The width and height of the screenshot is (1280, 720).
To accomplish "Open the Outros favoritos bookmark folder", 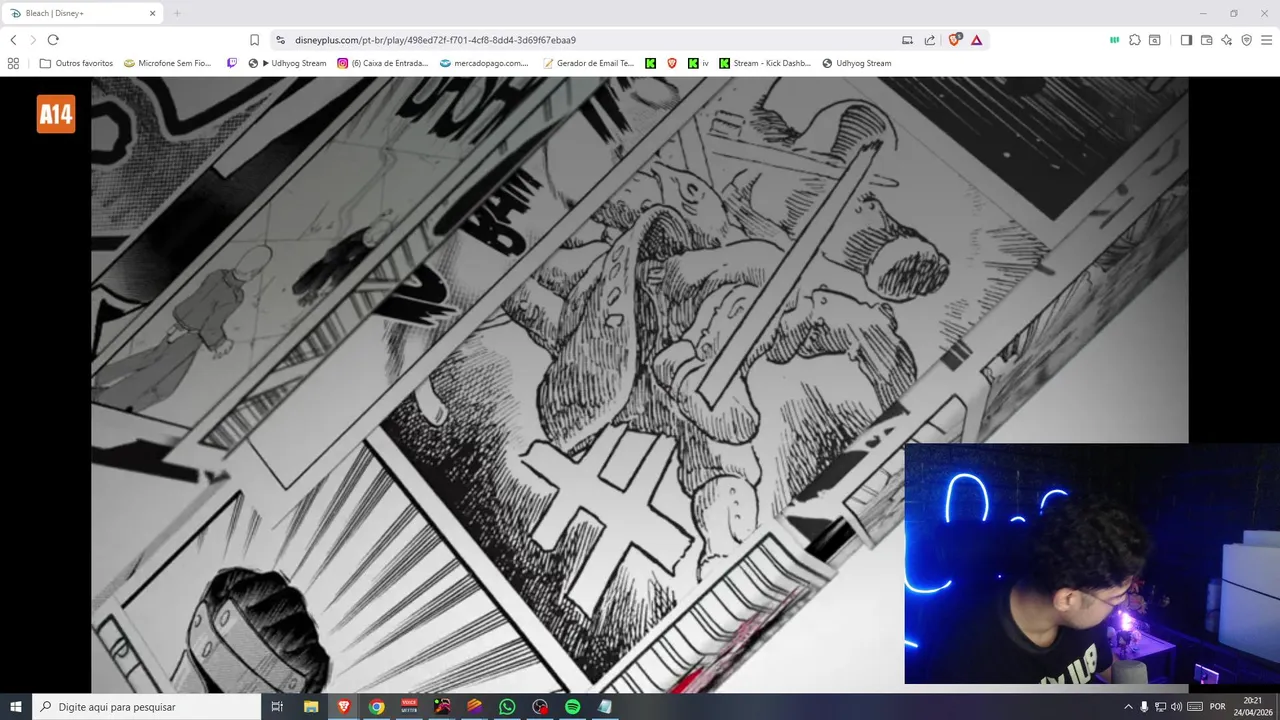I will (x=76, y=63).
